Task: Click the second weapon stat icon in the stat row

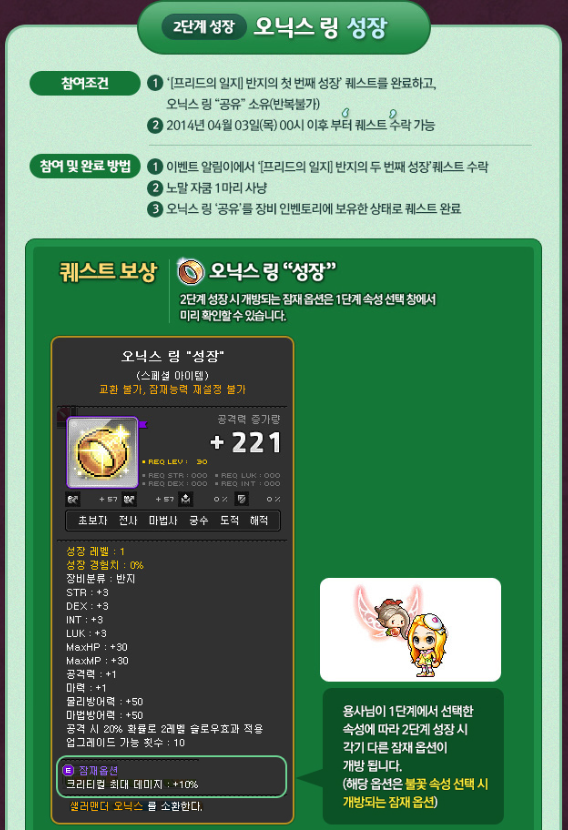Action: click(x=129, y=499)
